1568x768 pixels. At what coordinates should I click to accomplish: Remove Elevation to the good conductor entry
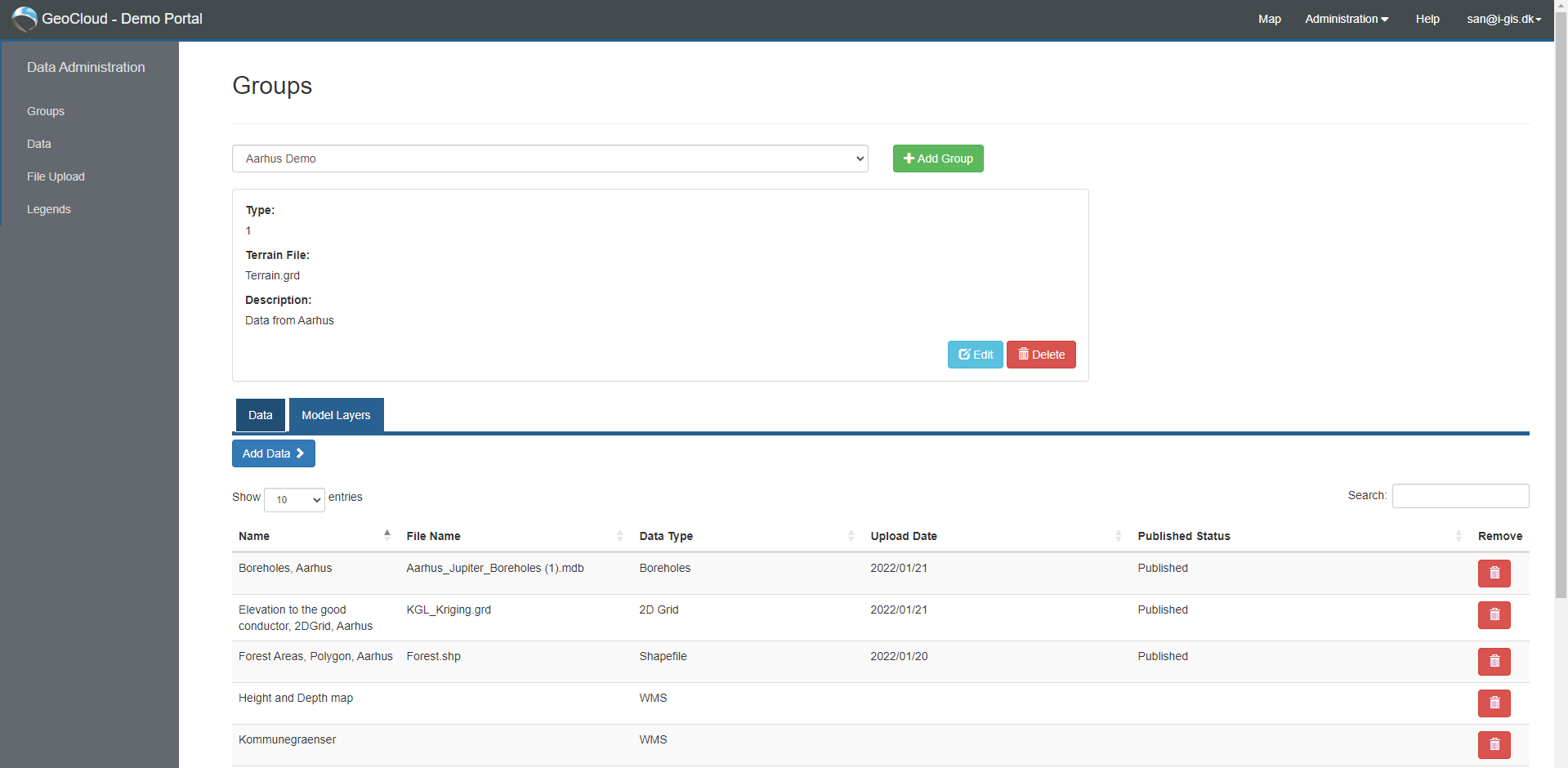coord(1494,615)
